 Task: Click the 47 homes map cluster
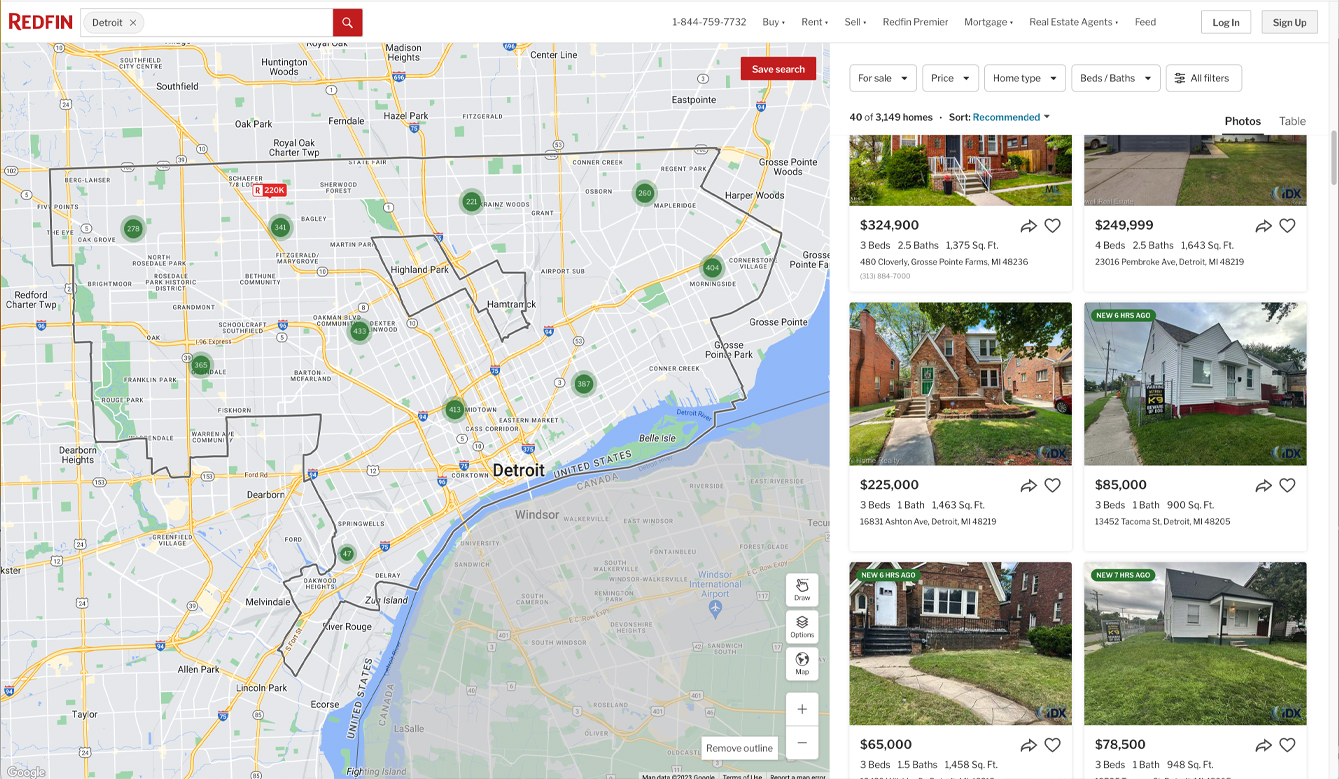coord(347,553)
